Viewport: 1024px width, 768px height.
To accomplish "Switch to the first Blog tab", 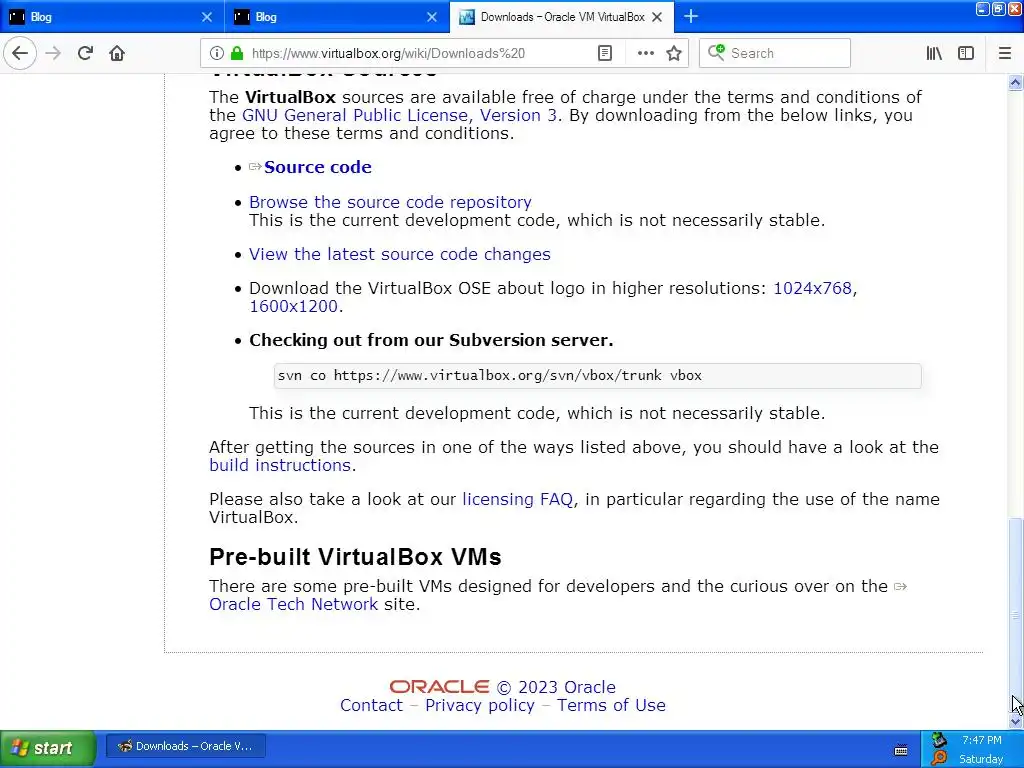I will [x=112, y=17].
